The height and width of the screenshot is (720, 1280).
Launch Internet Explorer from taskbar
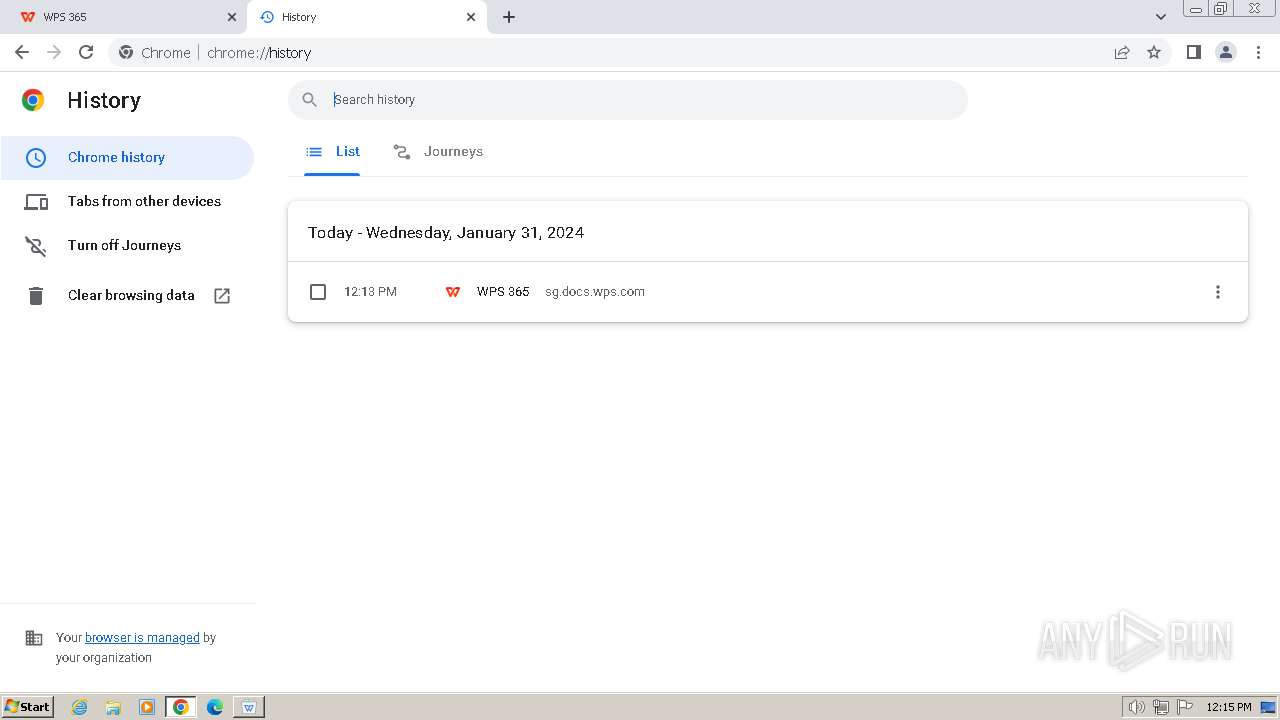pos(79,707)
